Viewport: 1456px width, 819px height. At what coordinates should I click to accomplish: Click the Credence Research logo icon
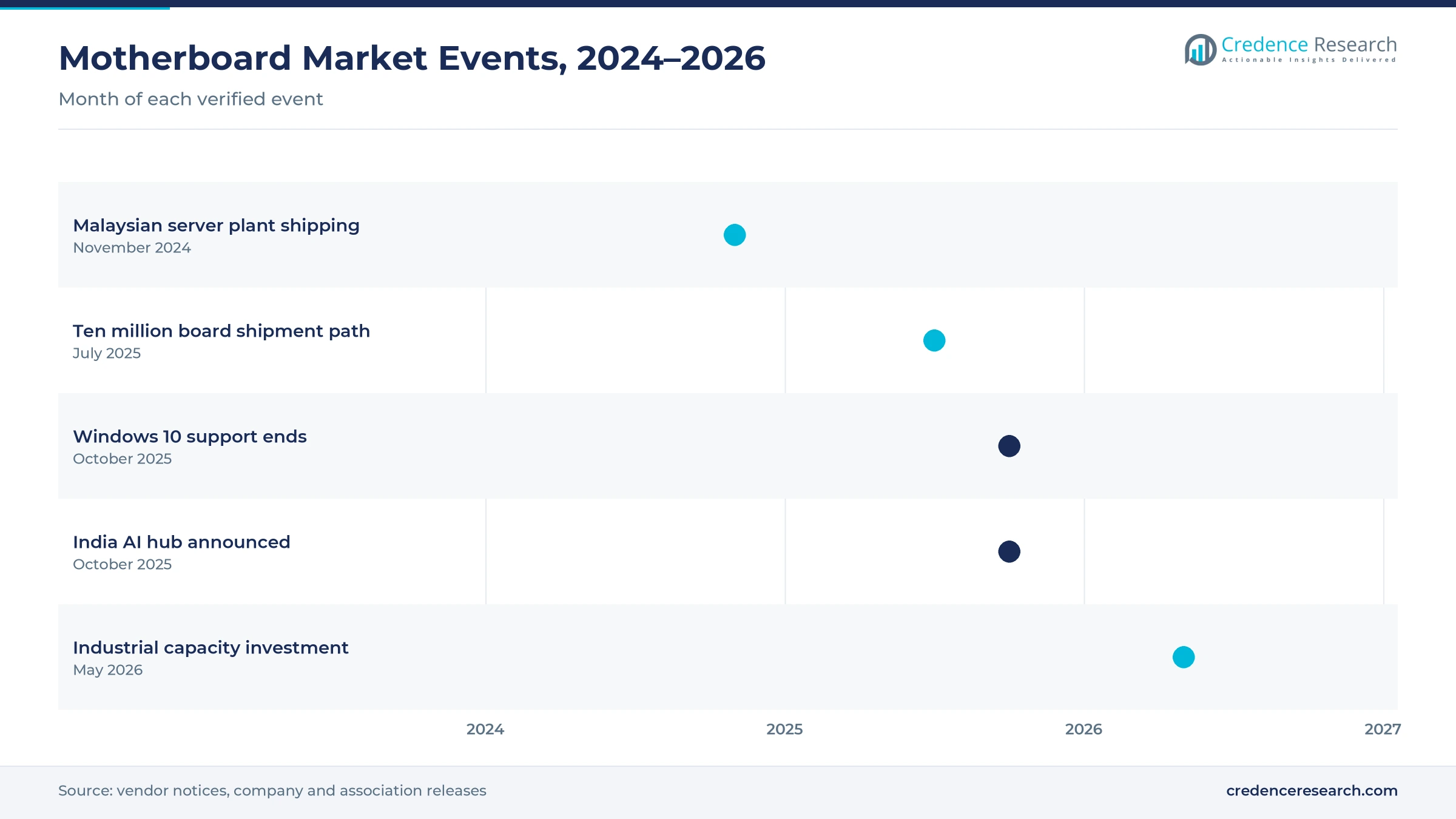1201,49
